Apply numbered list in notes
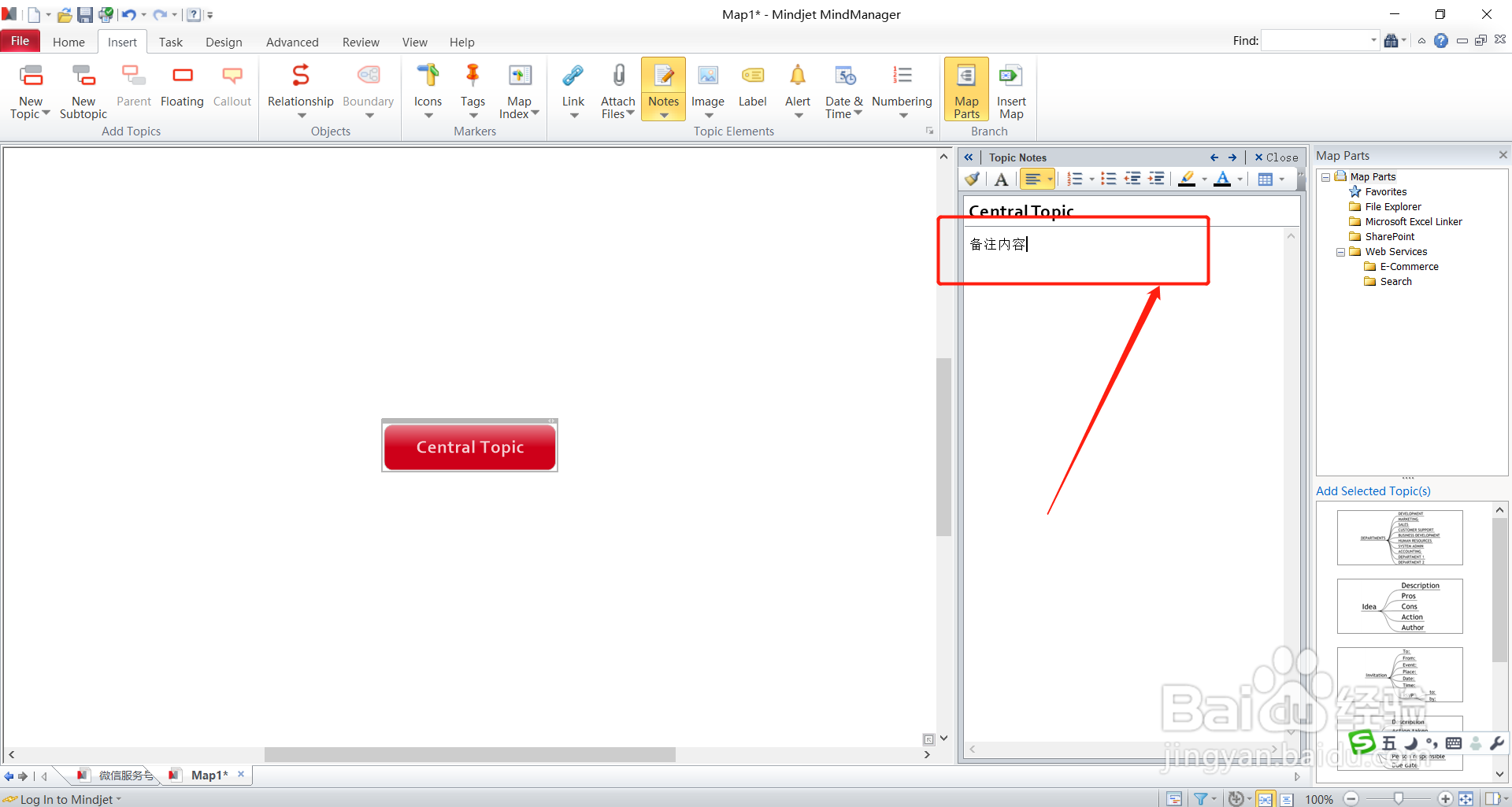This screenshot has width=1512, height=807. tap(1075, 180)
